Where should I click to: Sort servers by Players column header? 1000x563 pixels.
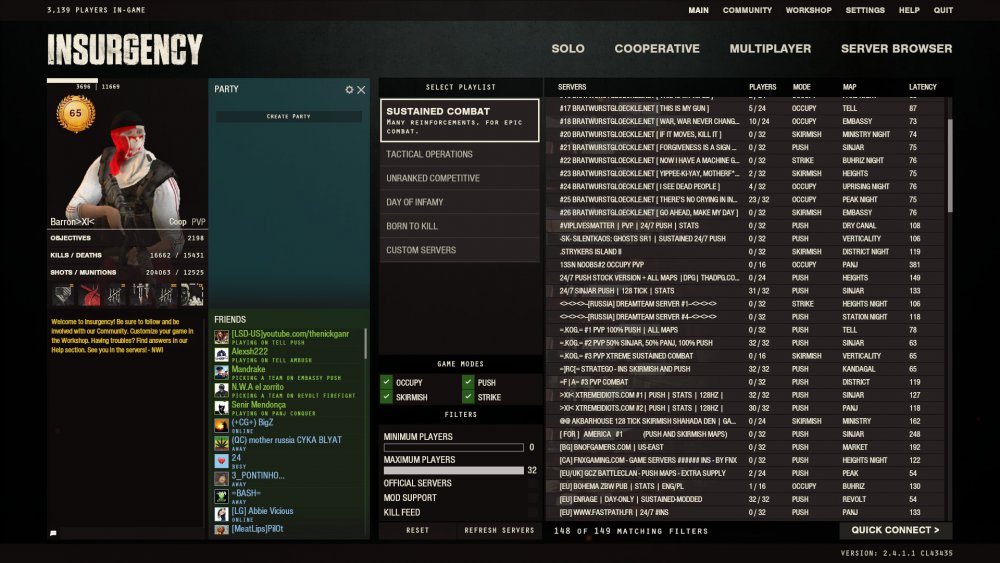(x=762, y=87)
